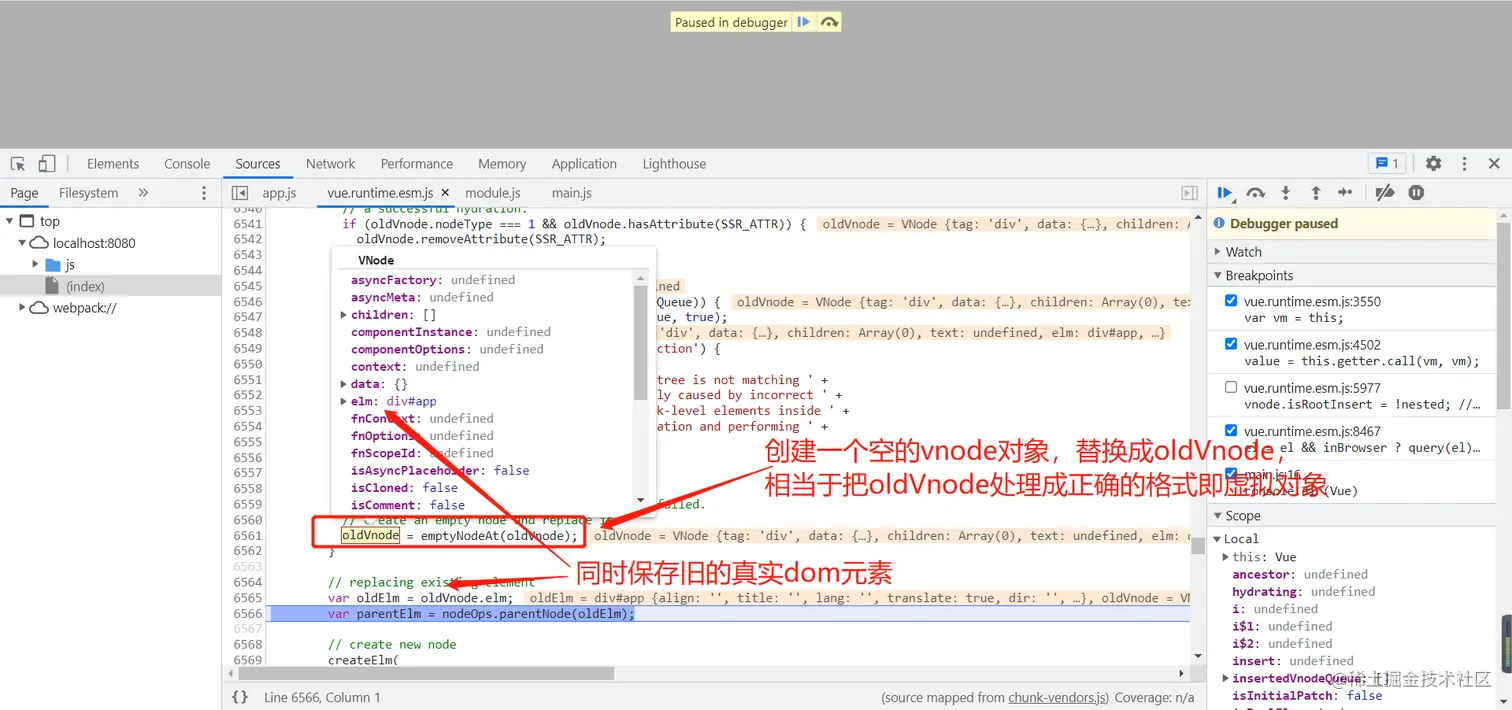This screenshot has height=710, width=1512.
Task: Click line number 6568 in gutter
Action: click(x=248, y=644)
